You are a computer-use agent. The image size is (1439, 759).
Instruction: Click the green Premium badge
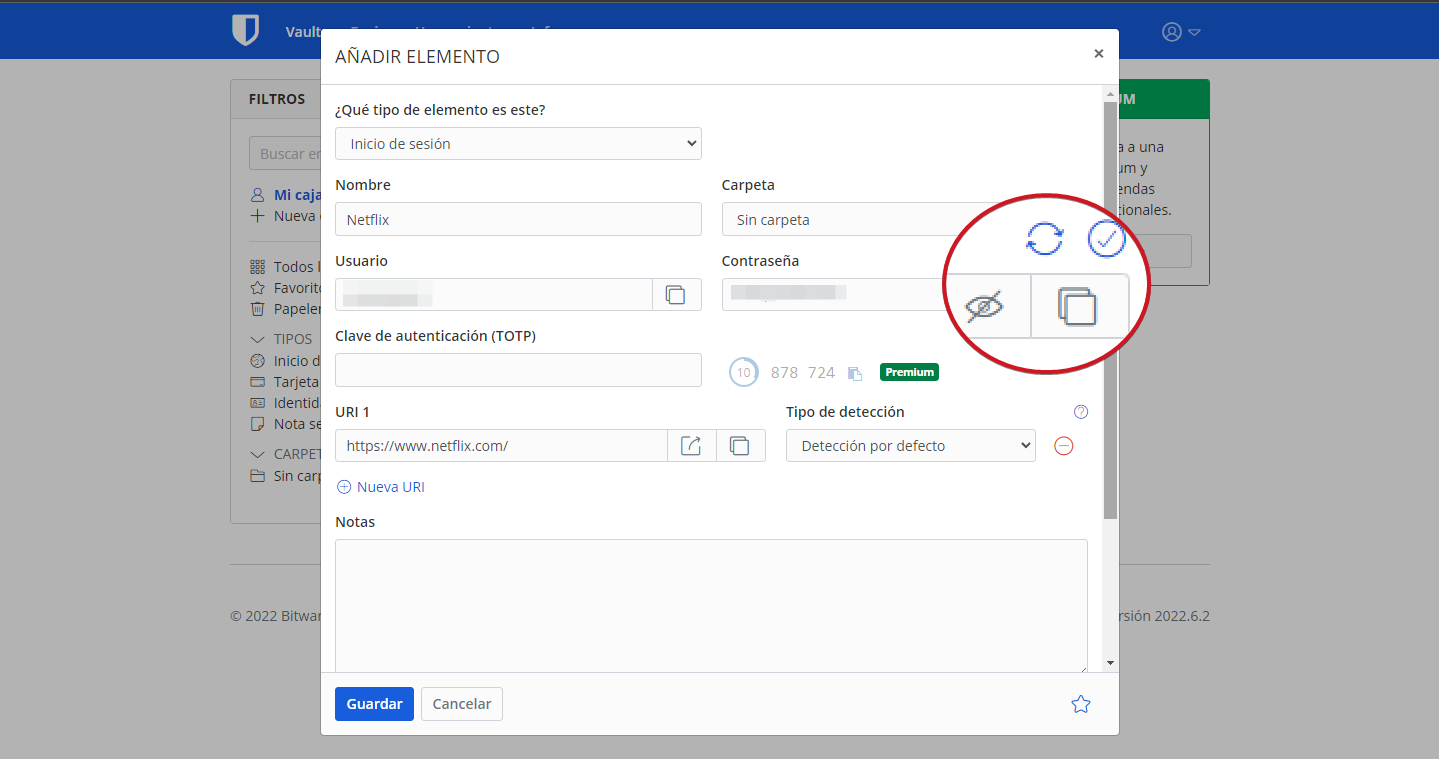[x=909, y=372]
